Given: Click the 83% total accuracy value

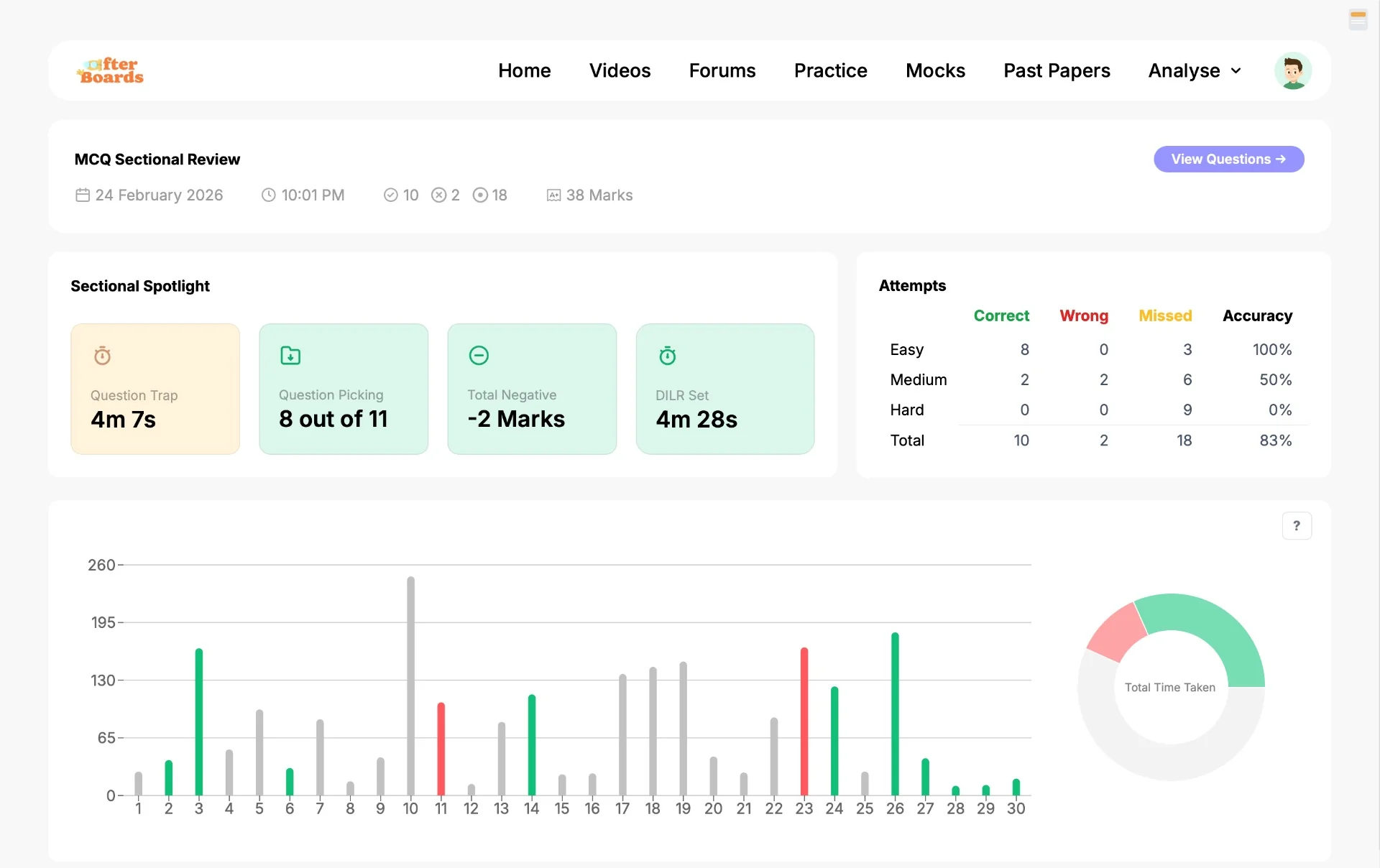Looking at the screenshot, I should click(x=1275, y=440).
